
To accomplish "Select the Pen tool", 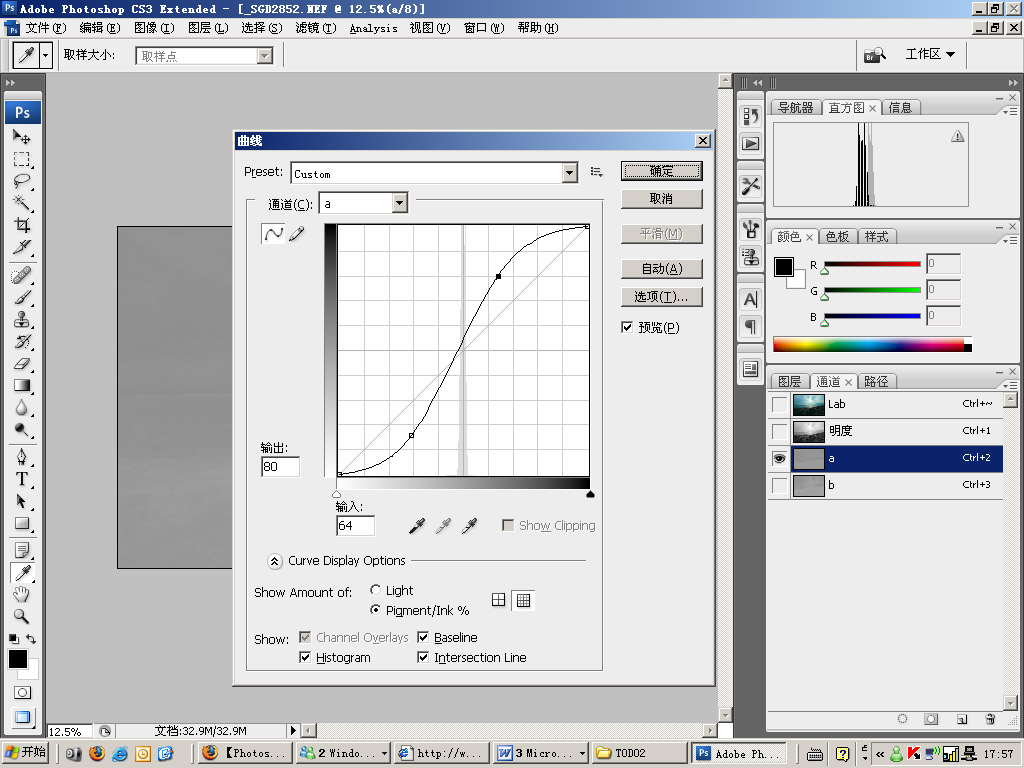I will (22, 456).
